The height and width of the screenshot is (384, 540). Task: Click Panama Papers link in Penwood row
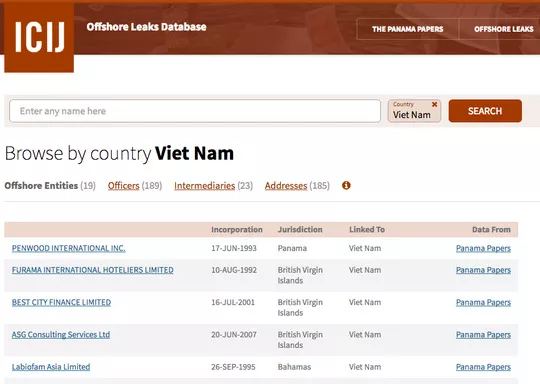(483, 248)
